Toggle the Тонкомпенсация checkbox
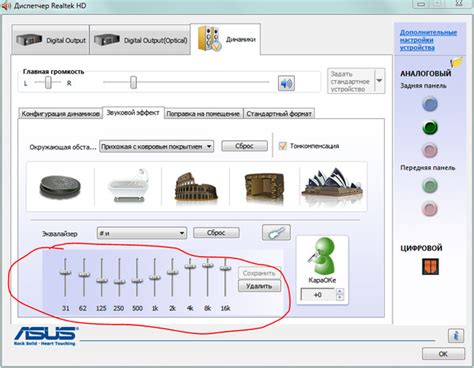The image size is (474, 368). (x=283, y=146)
